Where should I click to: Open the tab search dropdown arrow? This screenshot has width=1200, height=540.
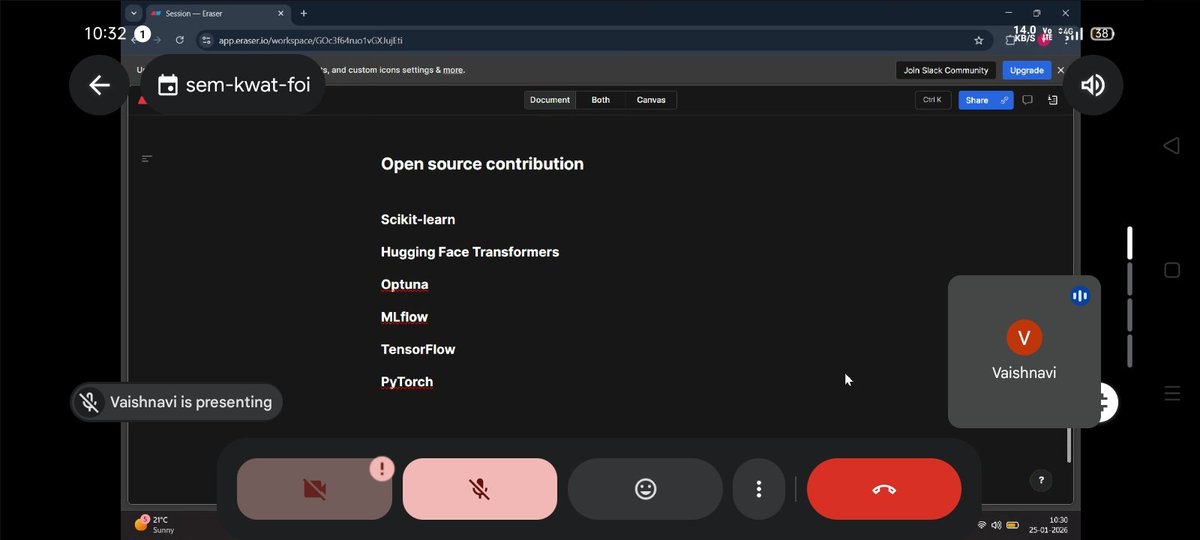133,13
